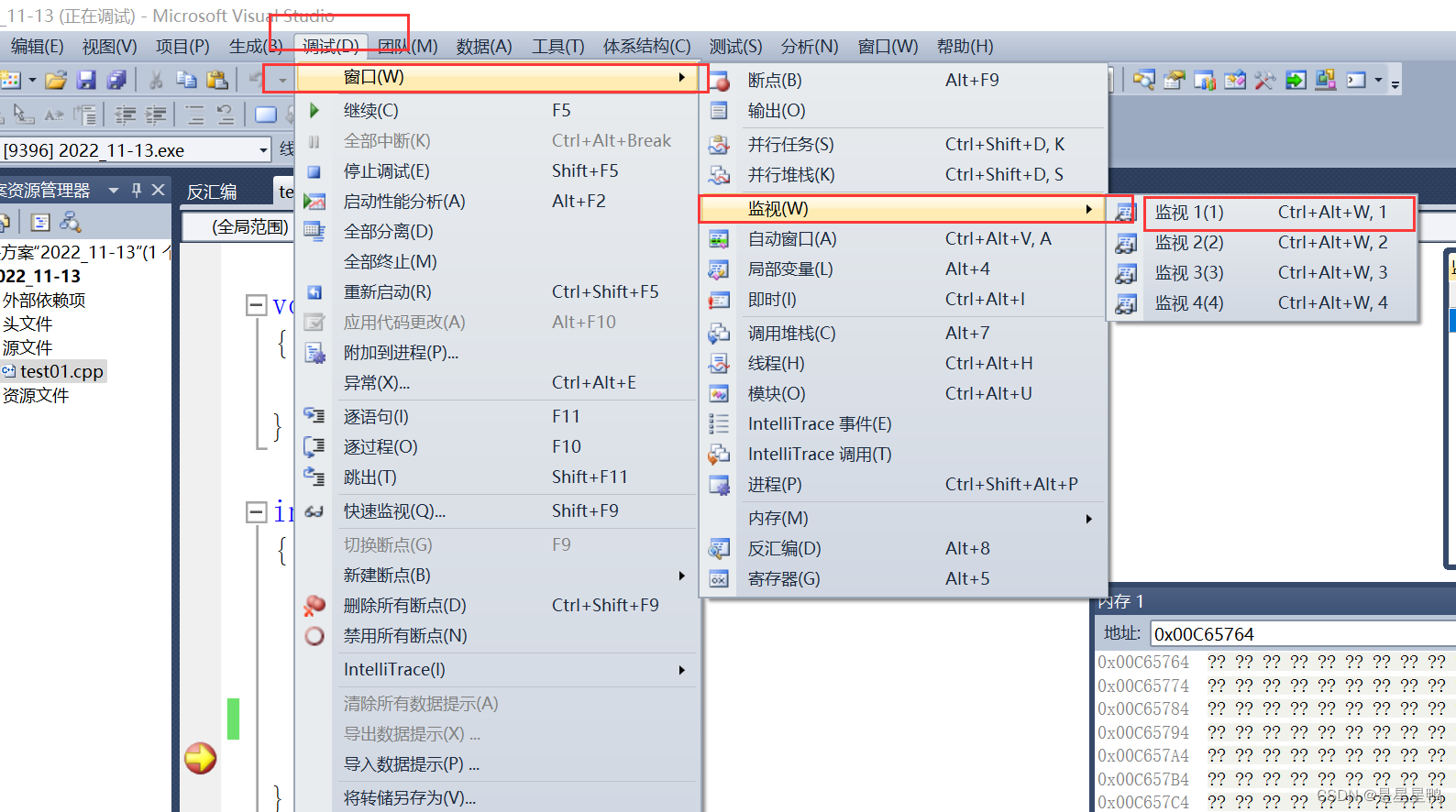Image resolution: width=1456 pixels, height=812 pixels.
Task: Open the 输出(O) output window
Action: 903,111
